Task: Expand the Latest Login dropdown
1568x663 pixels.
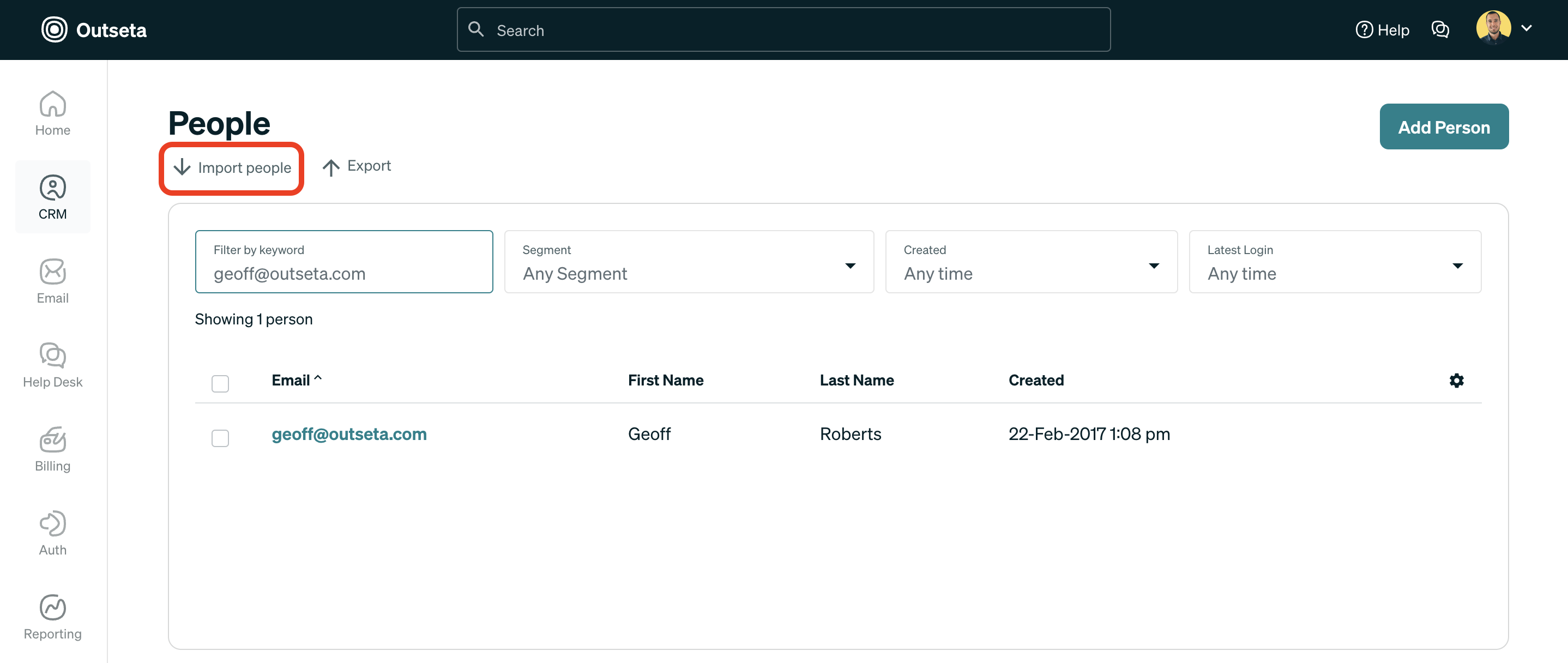Action: tap(1458, 266)
